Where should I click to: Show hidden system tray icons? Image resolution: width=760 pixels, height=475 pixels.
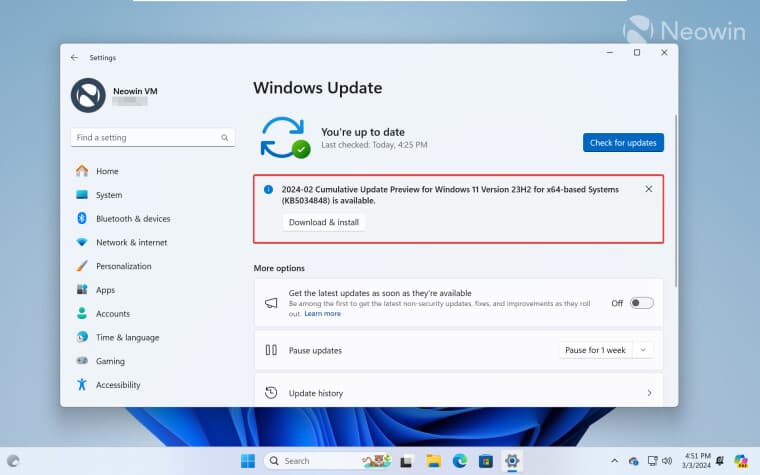(x=615, y=461)
